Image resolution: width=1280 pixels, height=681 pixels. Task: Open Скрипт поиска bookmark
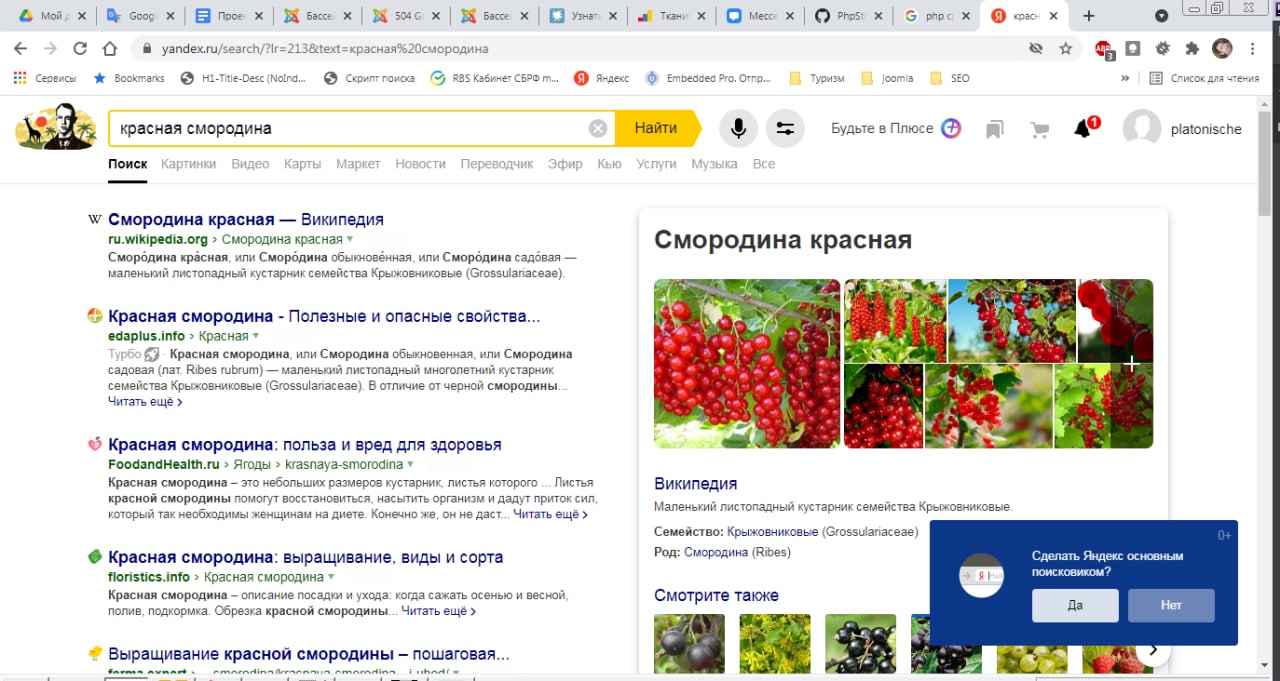click(370, 78)
